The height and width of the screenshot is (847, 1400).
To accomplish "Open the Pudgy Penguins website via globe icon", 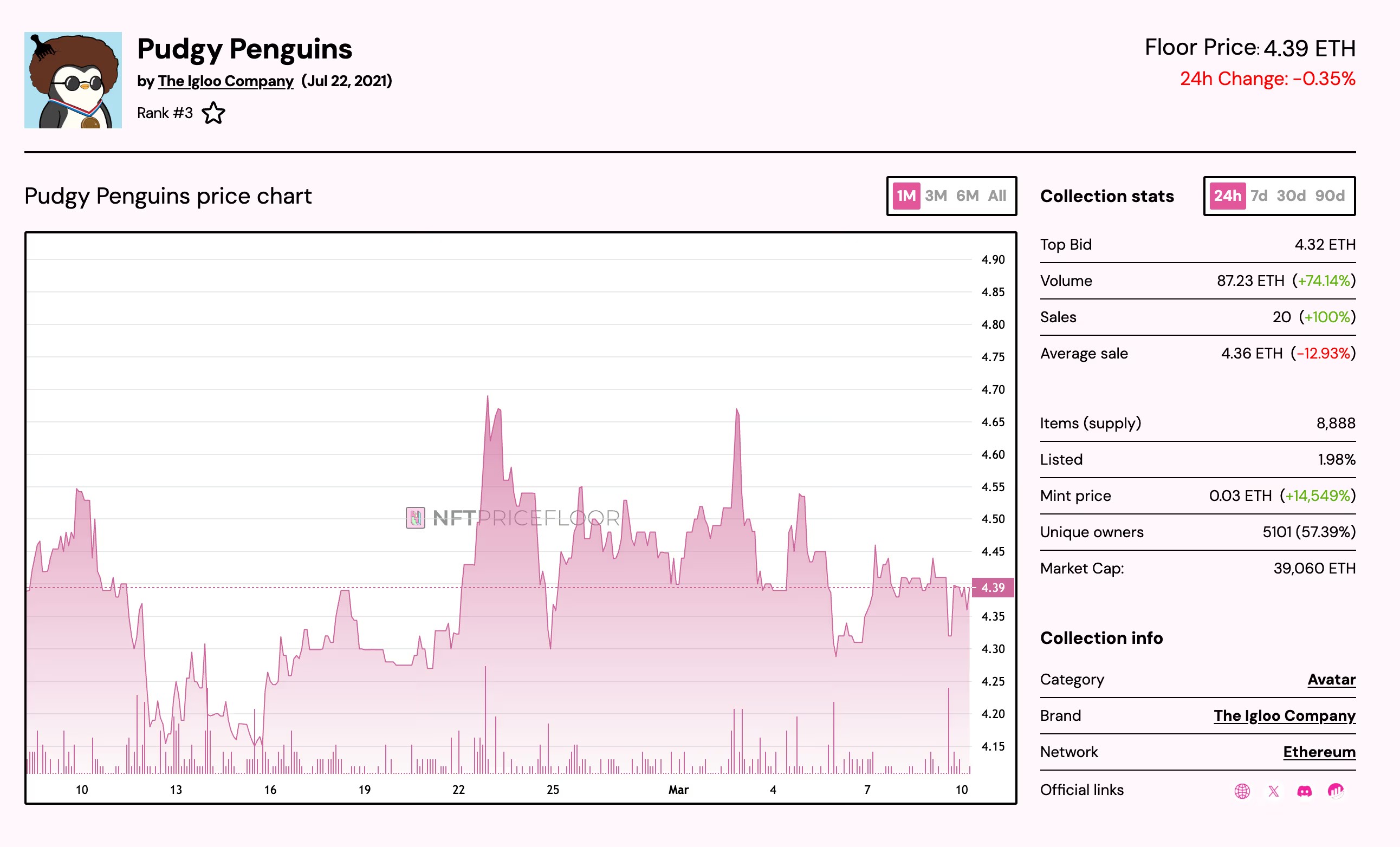I will (1242, 791).
